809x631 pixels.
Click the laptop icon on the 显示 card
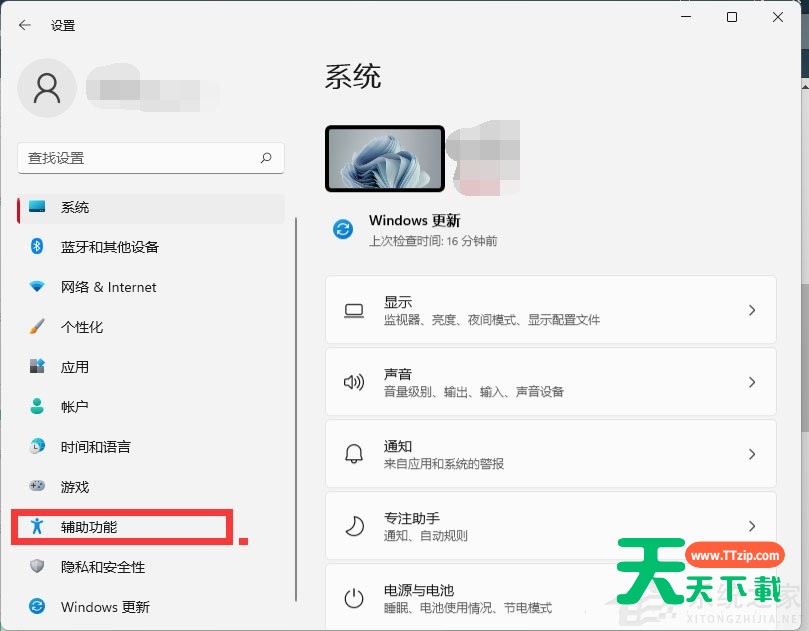354,311
